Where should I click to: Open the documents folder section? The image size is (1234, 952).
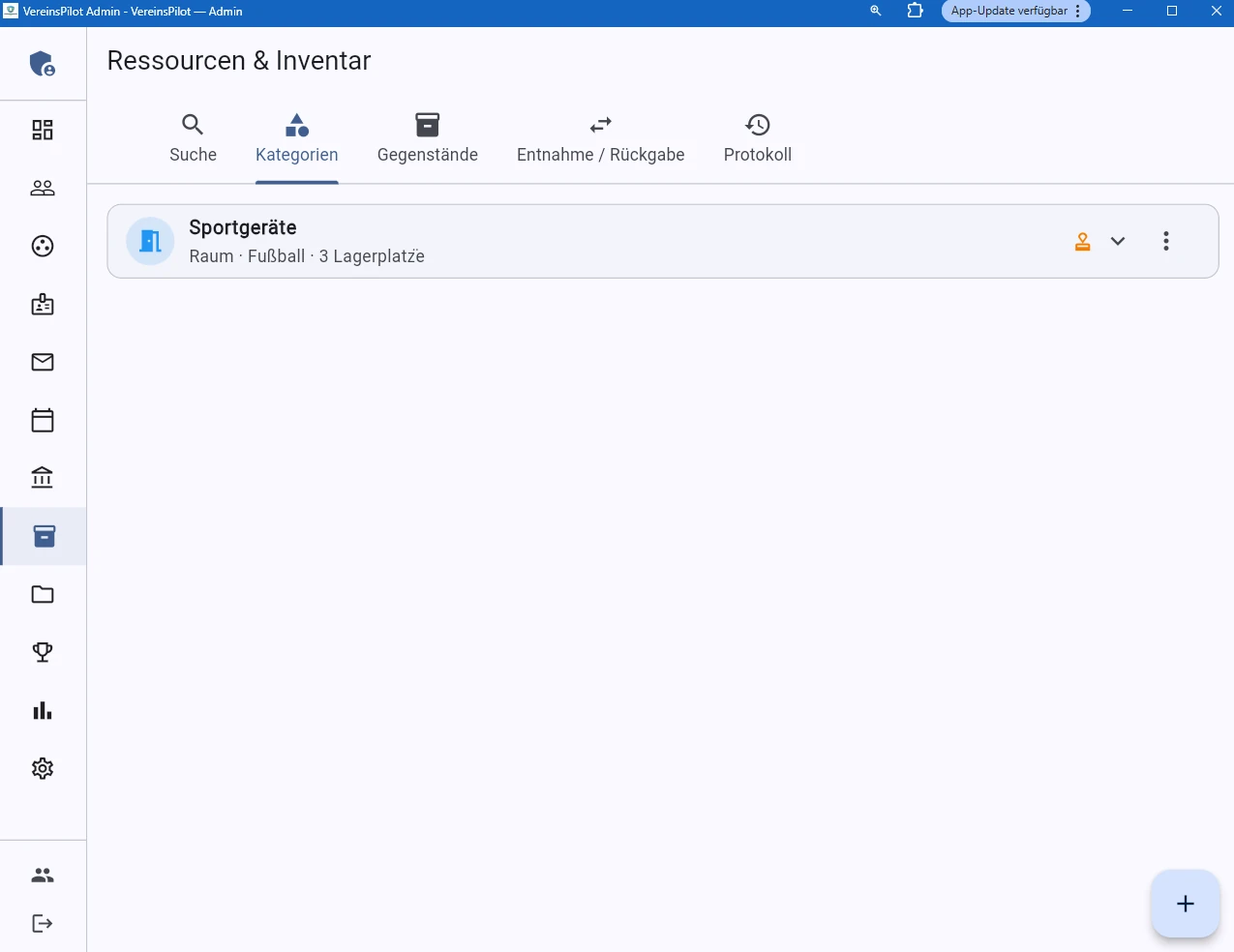coord(43,594)
